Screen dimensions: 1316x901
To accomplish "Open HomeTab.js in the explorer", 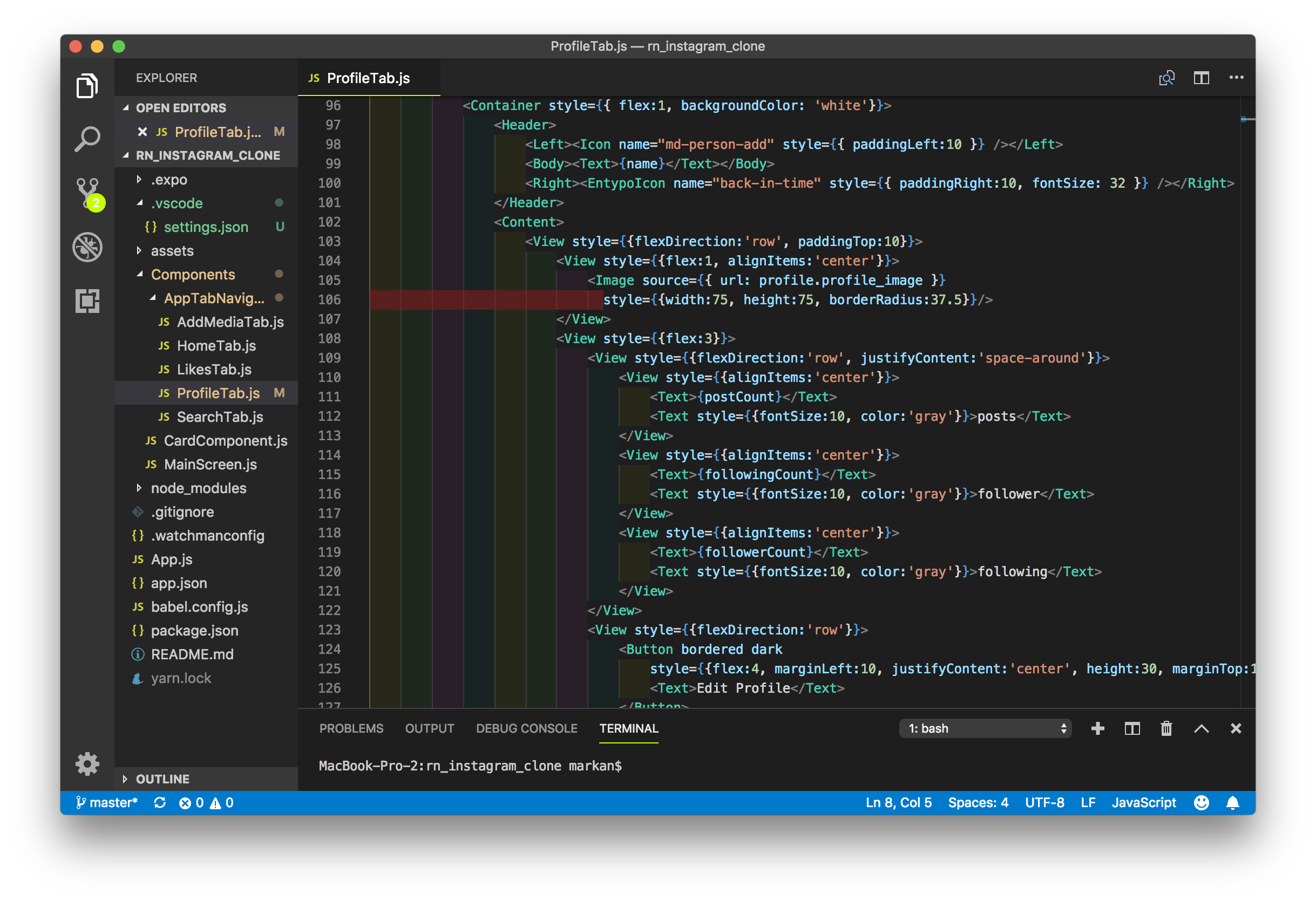I will click(216, 346).
